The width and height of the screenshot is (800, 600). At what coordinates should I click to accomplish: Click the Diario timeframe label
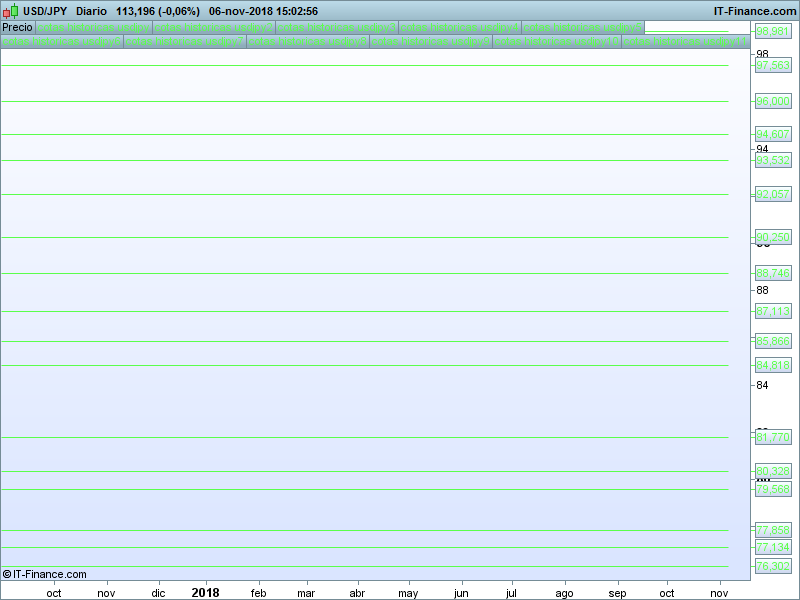pos(91,11)
